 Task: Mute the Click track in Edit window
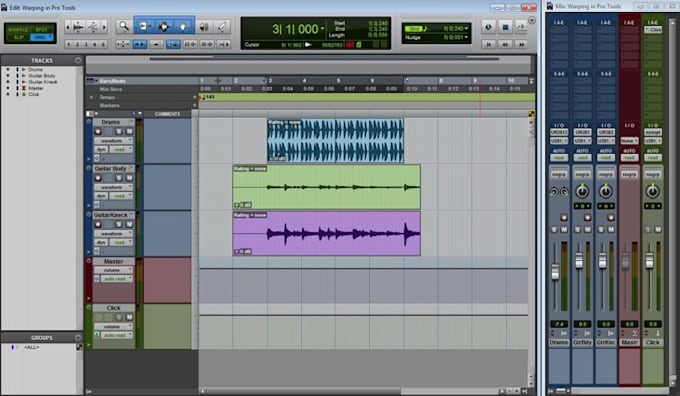coord(129,317)
